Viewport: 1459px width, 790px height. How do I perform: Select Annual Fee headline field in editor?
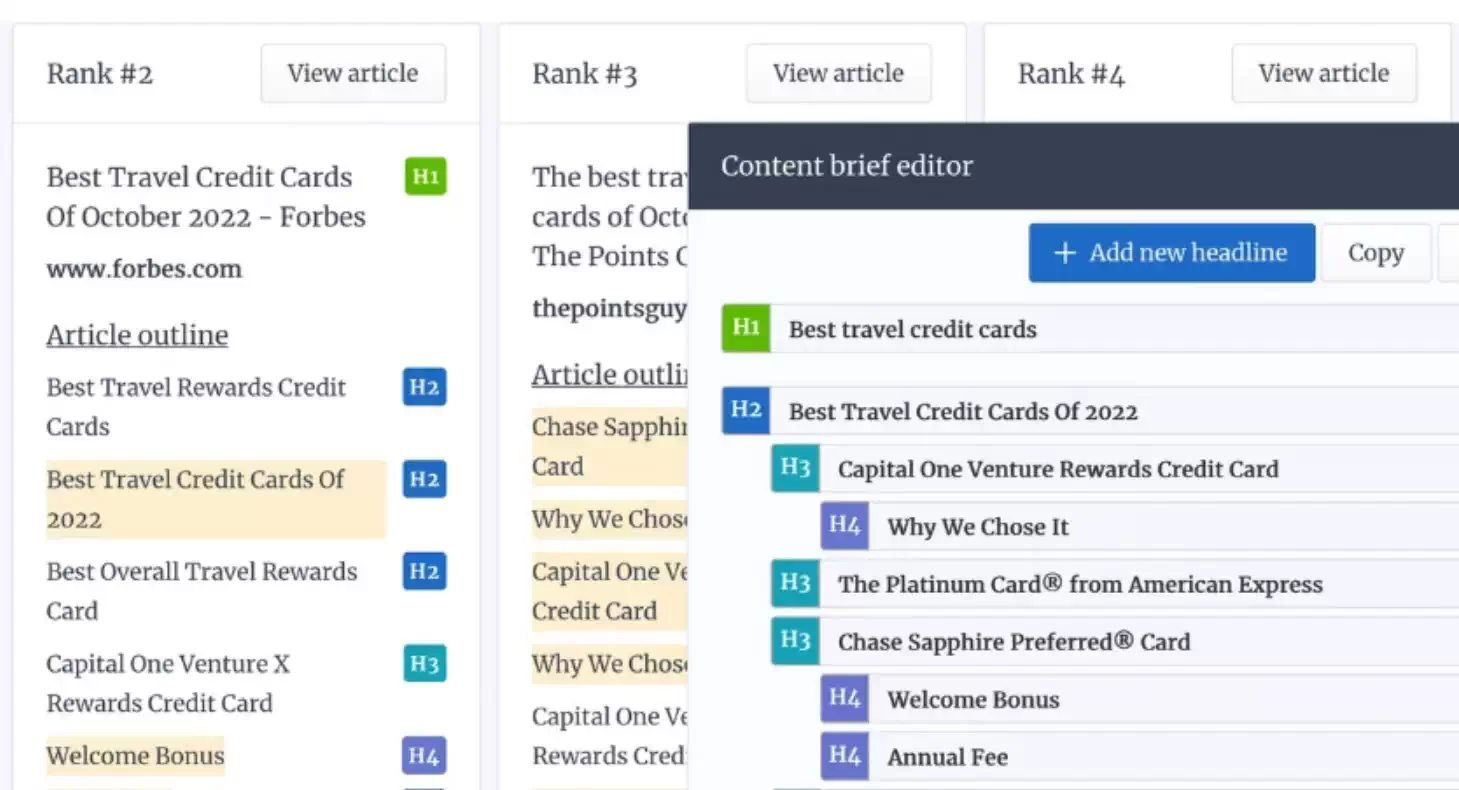click(1164, 757)
